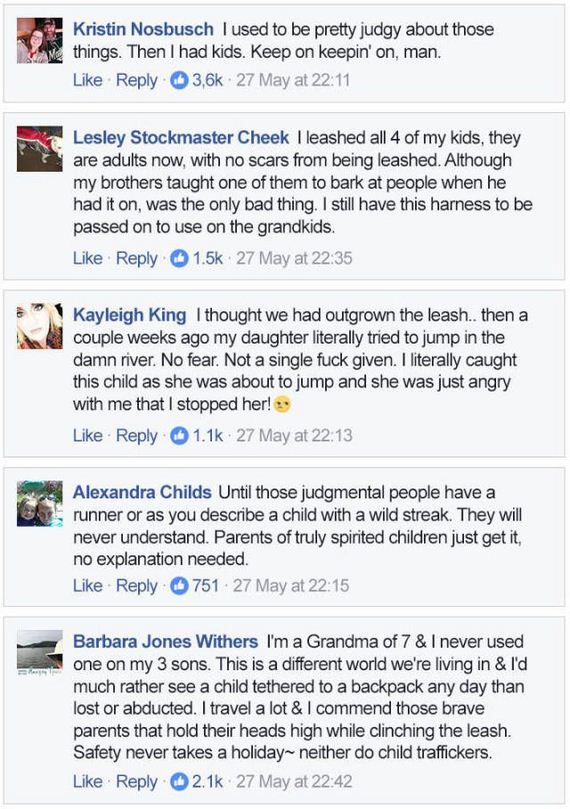
Task: Click the thumbs-up icon next to 2.1k
Action: (x=179, y=781)
